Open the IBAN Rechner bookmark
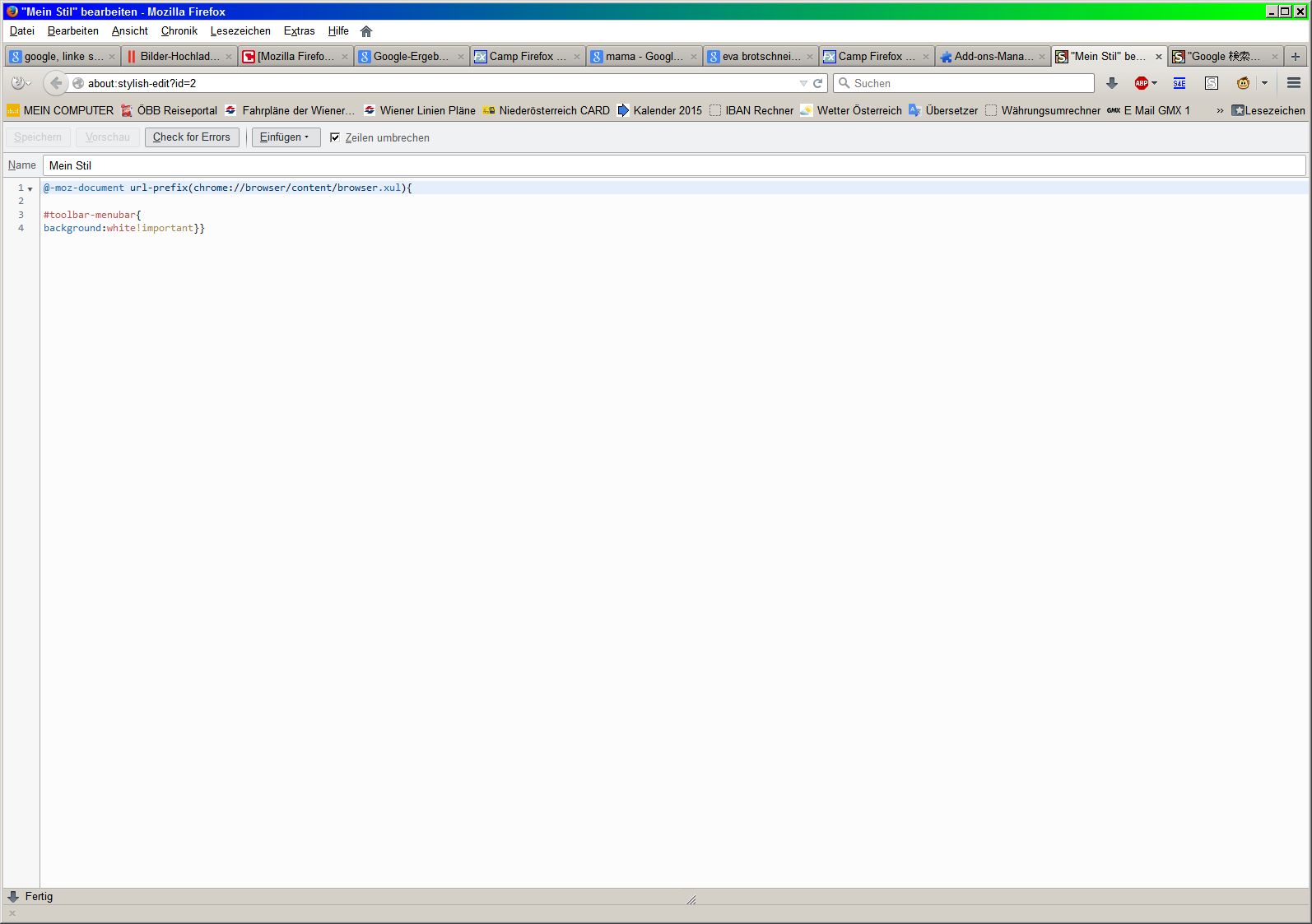This screenshot has width=1312, height=924. (x=751, y=110)
